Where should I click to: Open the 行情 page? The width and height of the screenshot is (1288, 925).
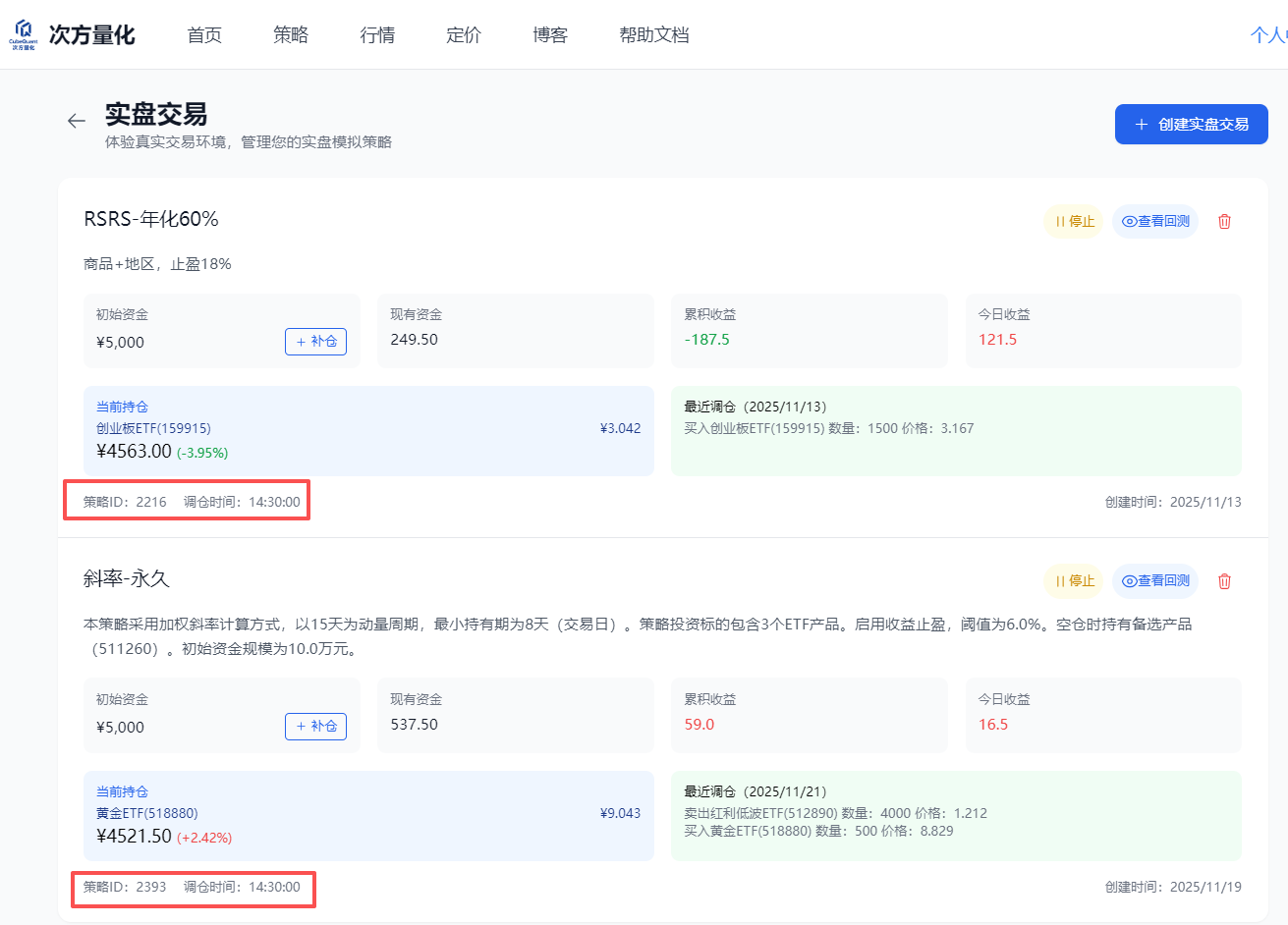pyautogui.click(x=377, y=35)
